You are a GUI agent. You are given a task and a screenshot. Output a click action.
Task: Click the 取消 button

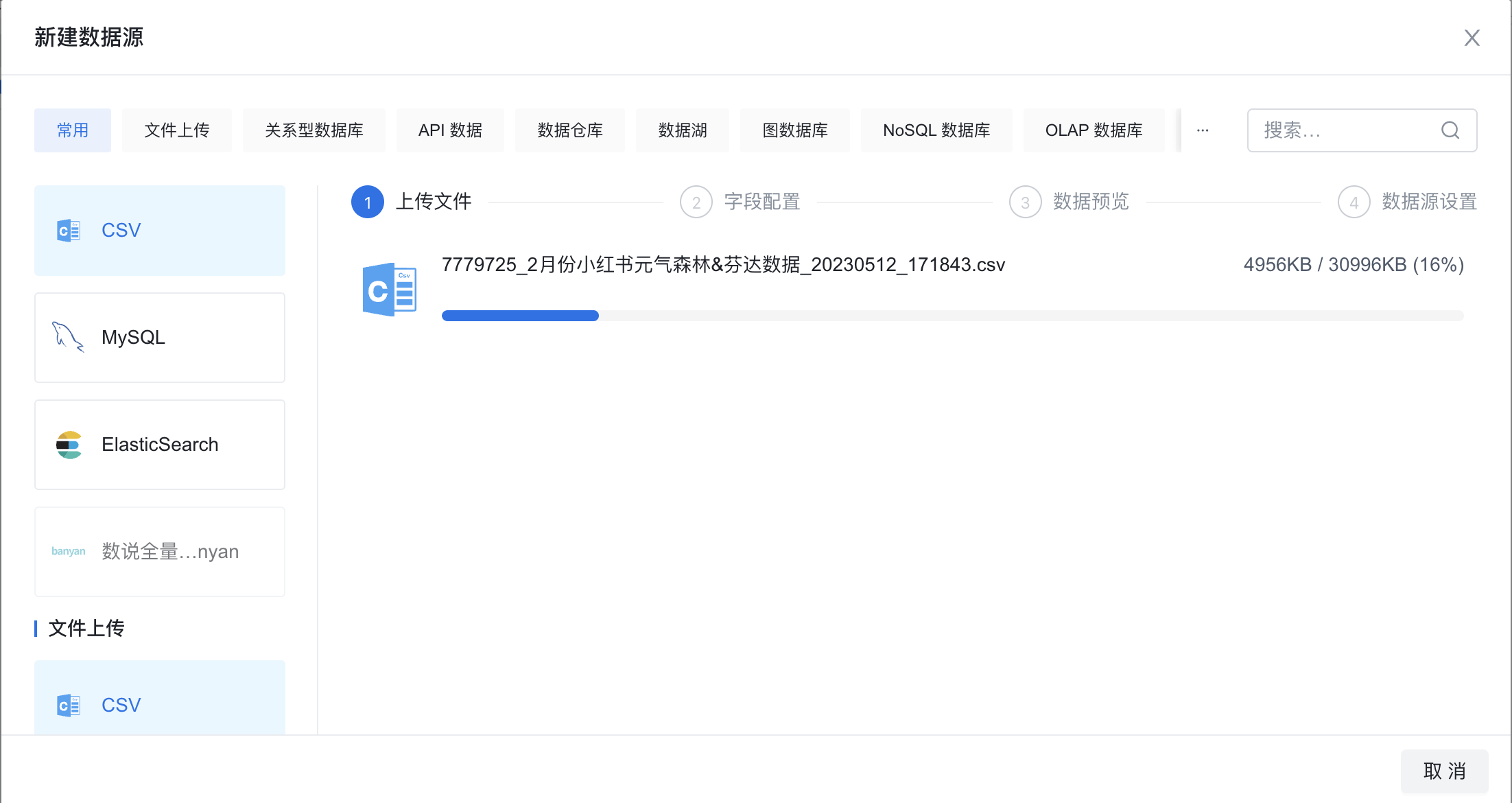click(1445, 771)
